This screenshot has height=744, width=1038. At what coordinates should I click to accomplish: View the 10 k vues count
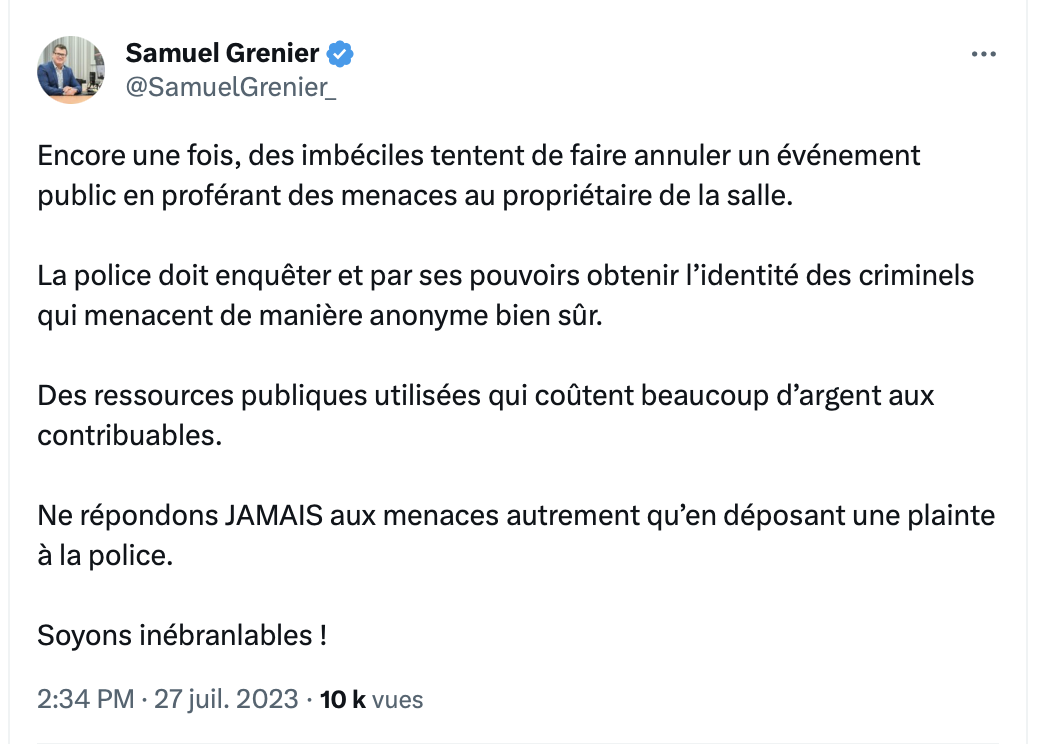(x=371, y=699)
